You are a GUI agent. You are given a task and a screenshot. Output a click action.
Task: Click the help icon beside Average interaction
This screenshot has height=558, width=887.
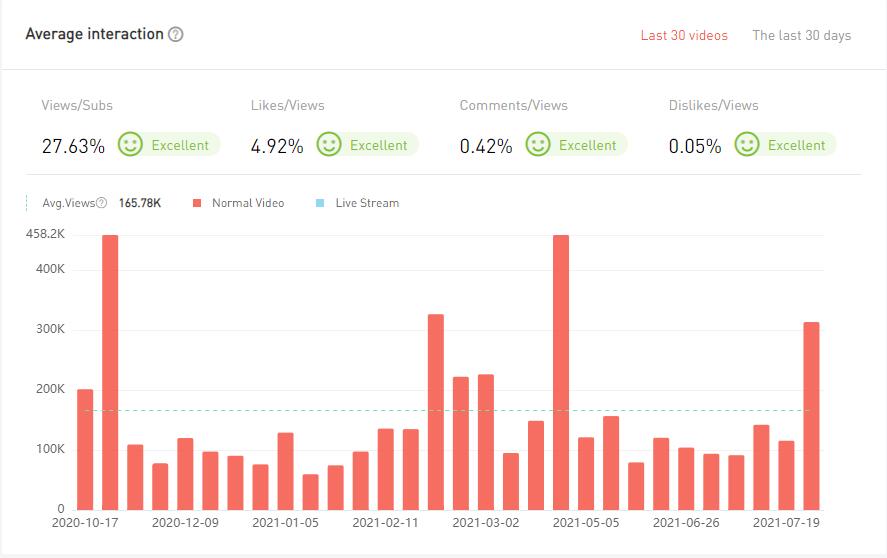click(x=176, y=34)
